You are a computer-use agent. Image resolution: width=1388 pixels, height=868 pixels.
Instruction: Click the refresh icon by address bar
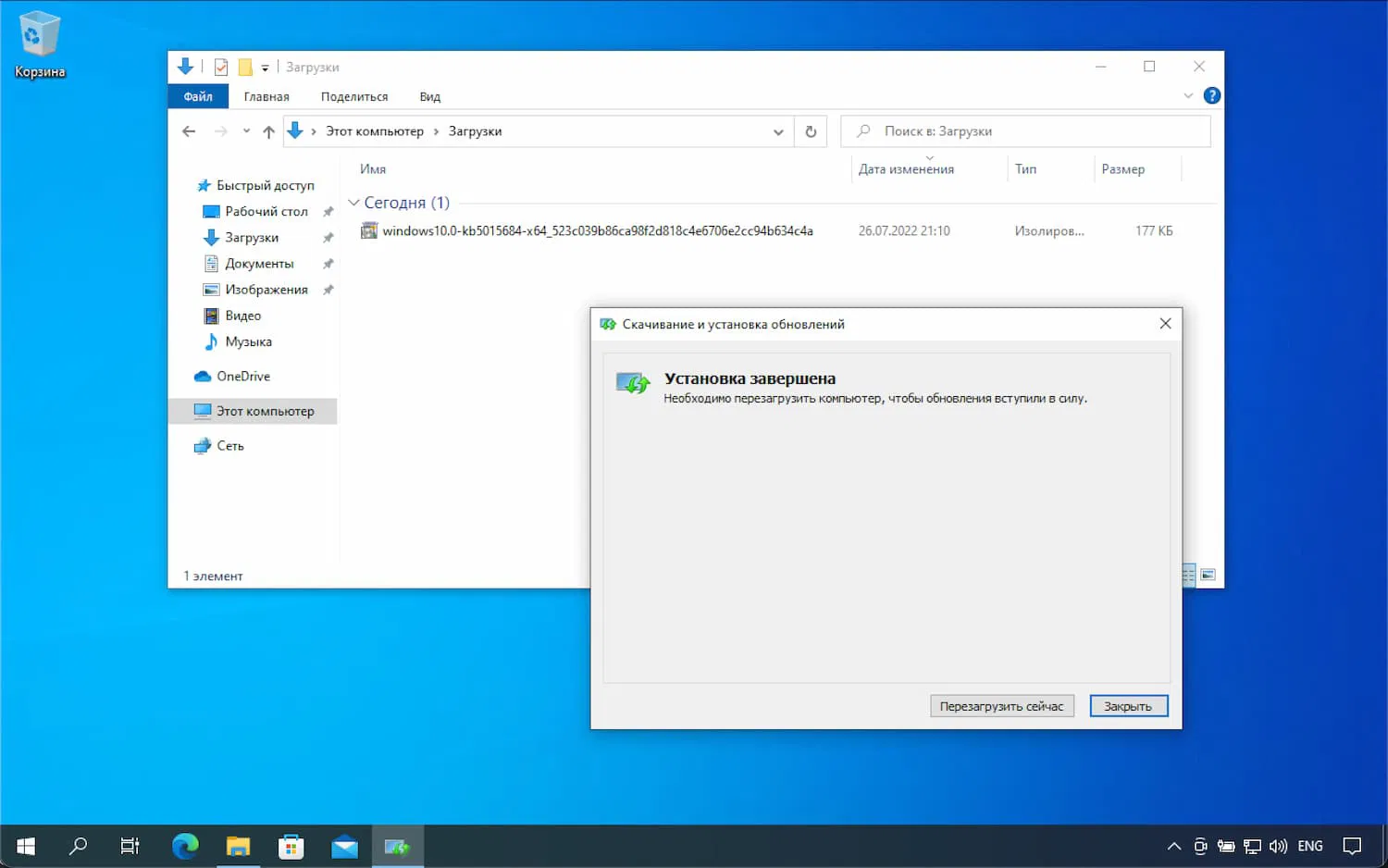click(811, 131)
